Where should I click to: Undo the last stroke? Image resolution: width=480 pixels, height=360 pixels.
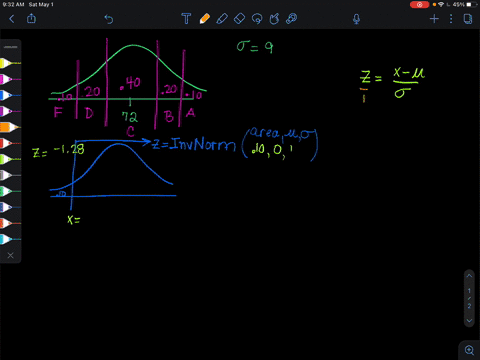(109, 19)
